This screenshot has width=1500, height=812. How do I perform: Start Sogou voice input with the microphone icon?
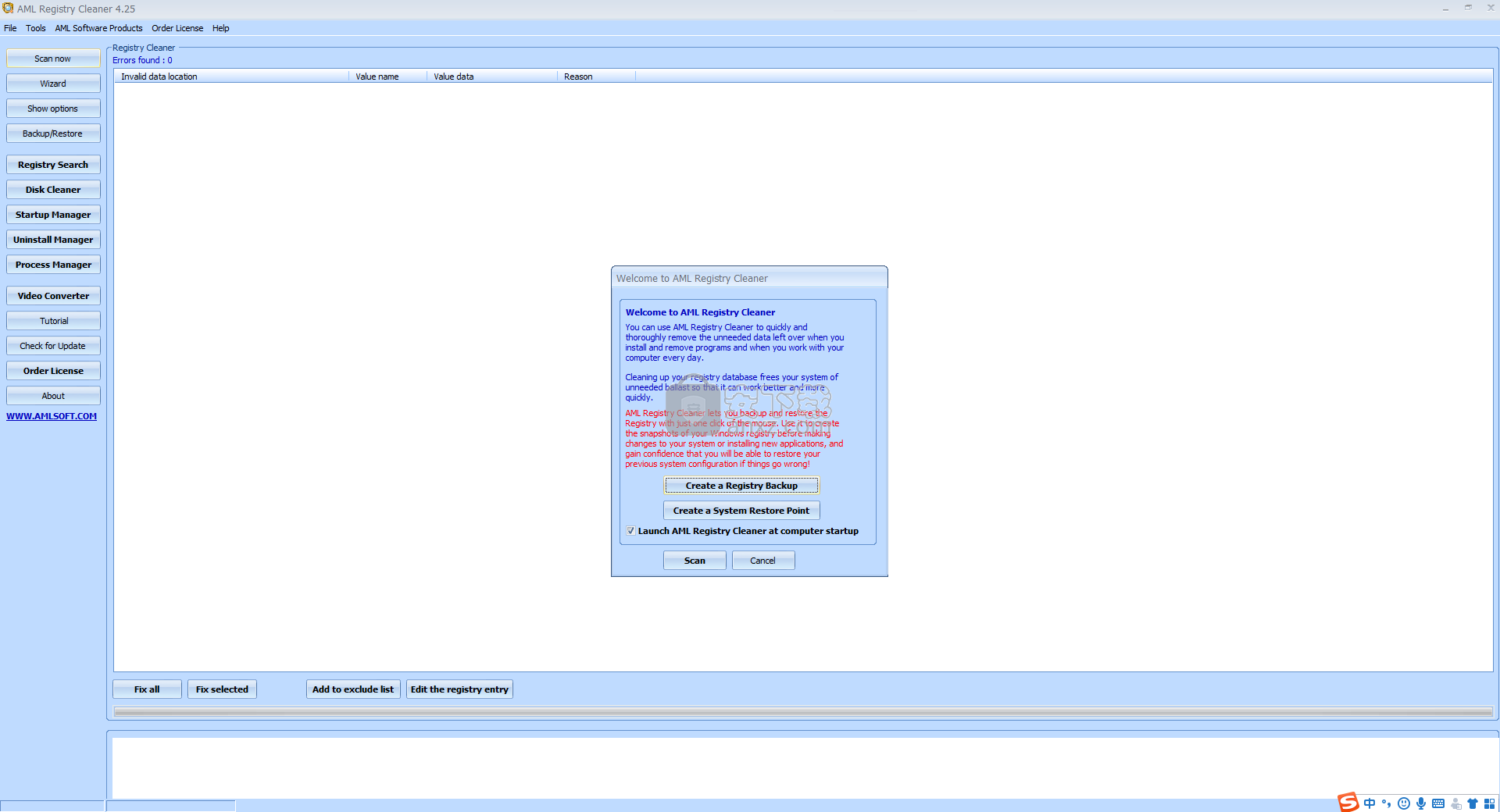click(x=1422, y=803)
